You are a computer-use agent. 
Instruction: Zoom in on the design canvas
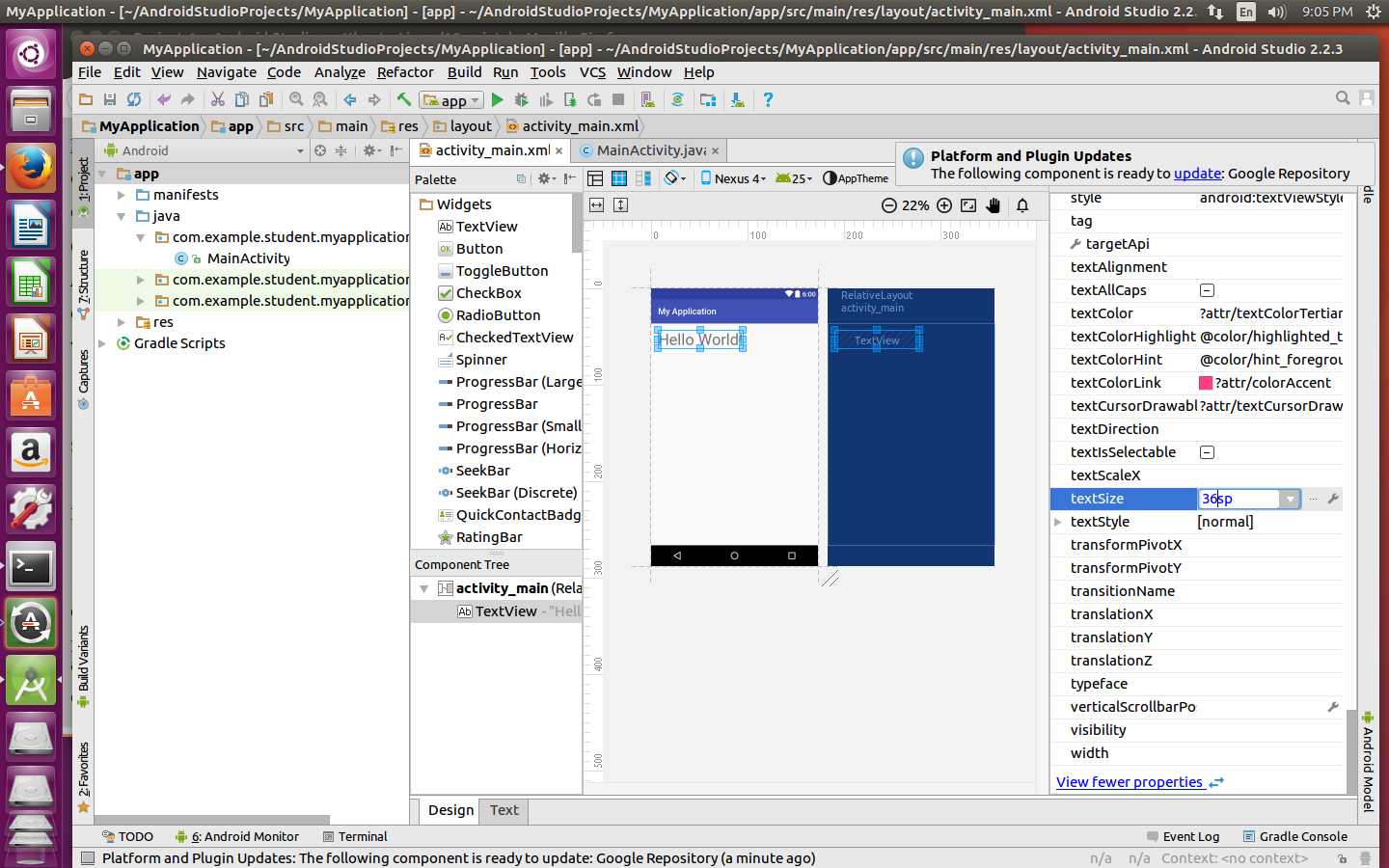[x=944, y=205]
